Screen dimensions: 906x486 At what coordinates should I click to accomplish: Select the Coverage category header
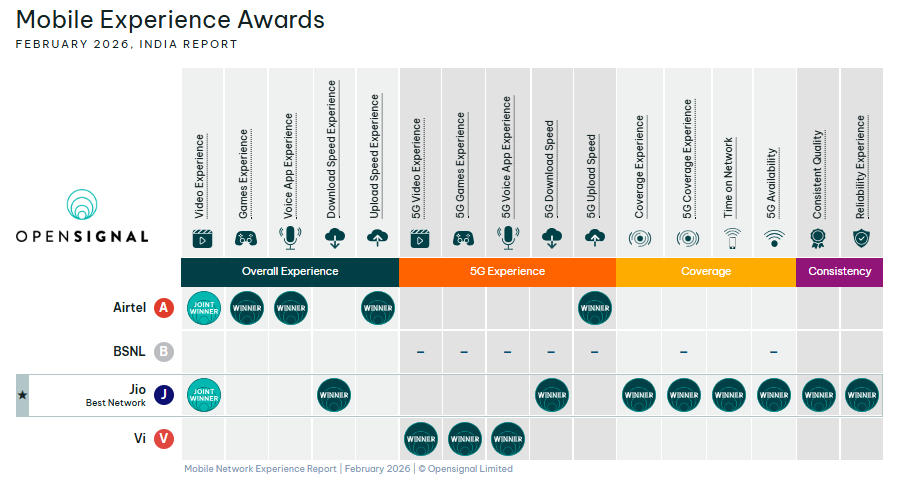[706, 272]
